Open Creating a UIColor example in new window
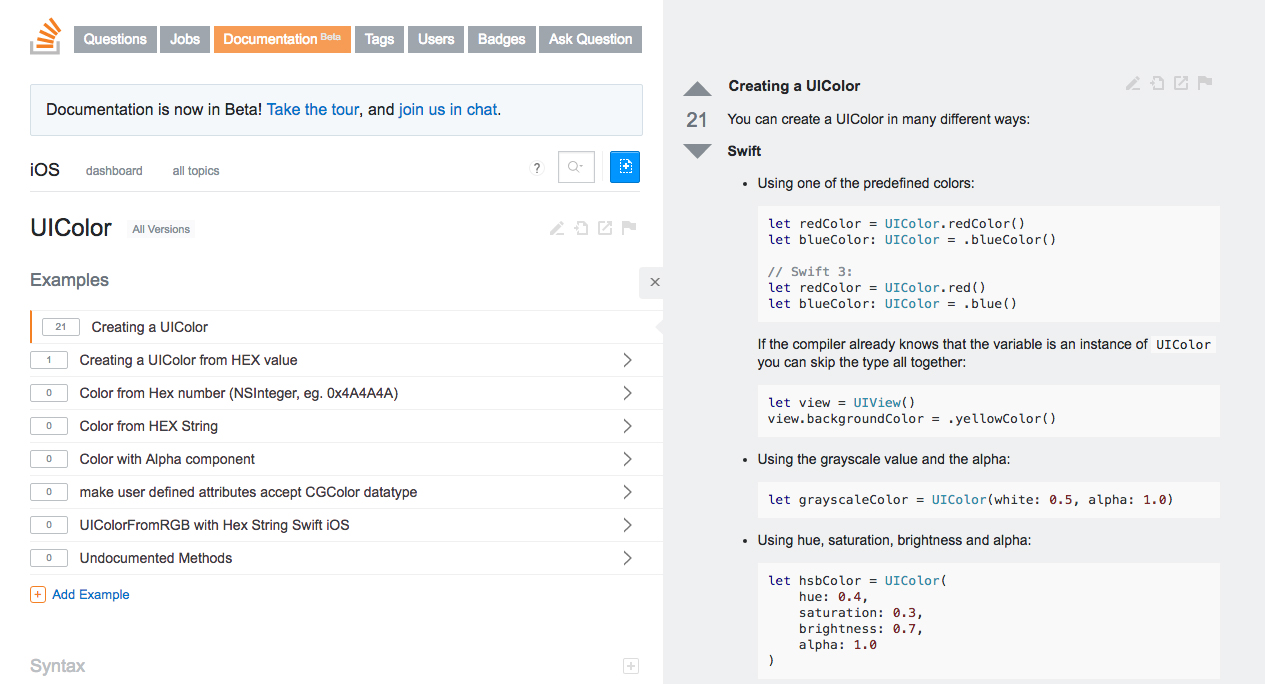 pos(1181,84)
